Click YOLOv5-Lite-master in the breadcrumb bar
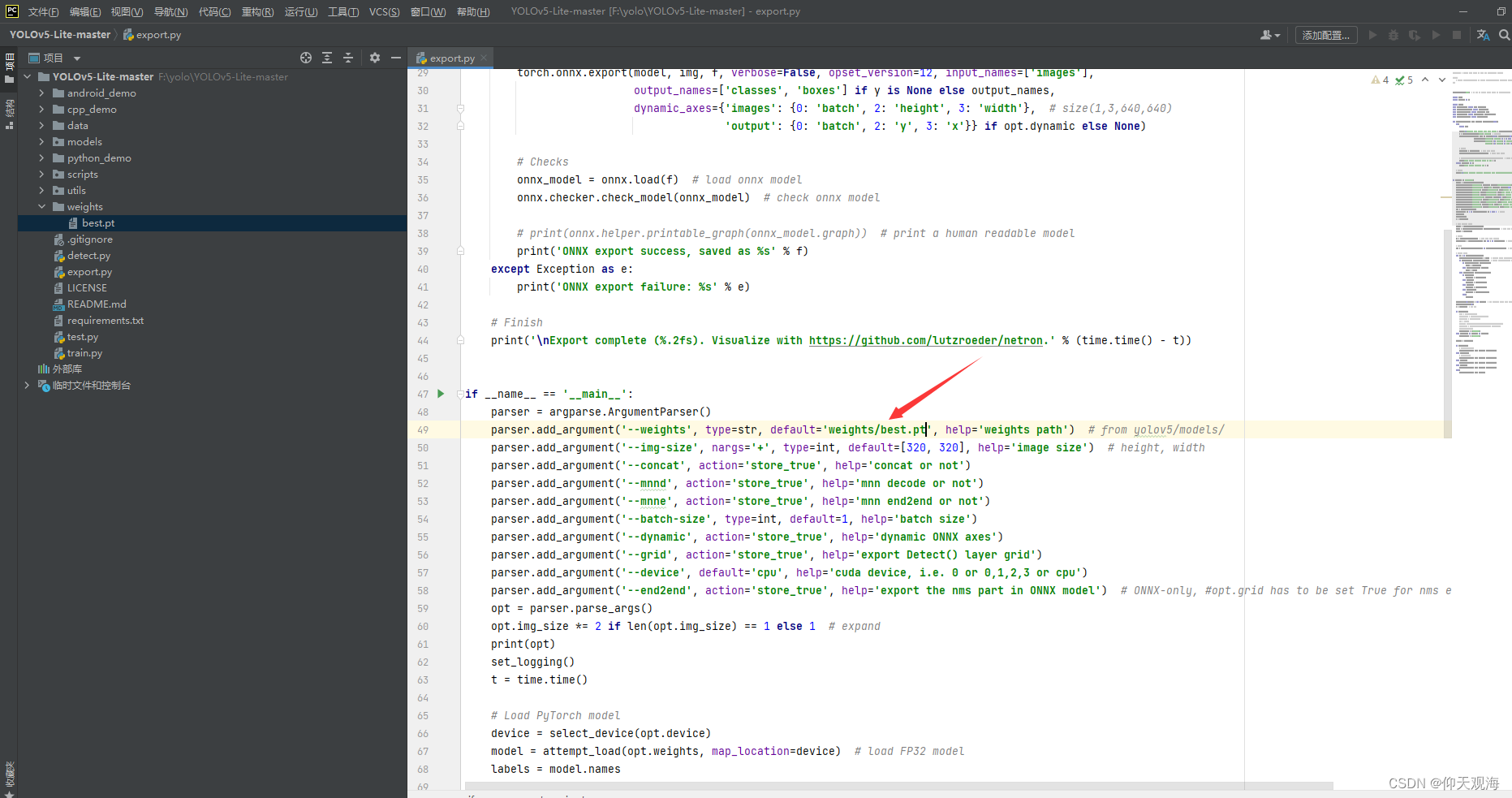 [60, 35]
